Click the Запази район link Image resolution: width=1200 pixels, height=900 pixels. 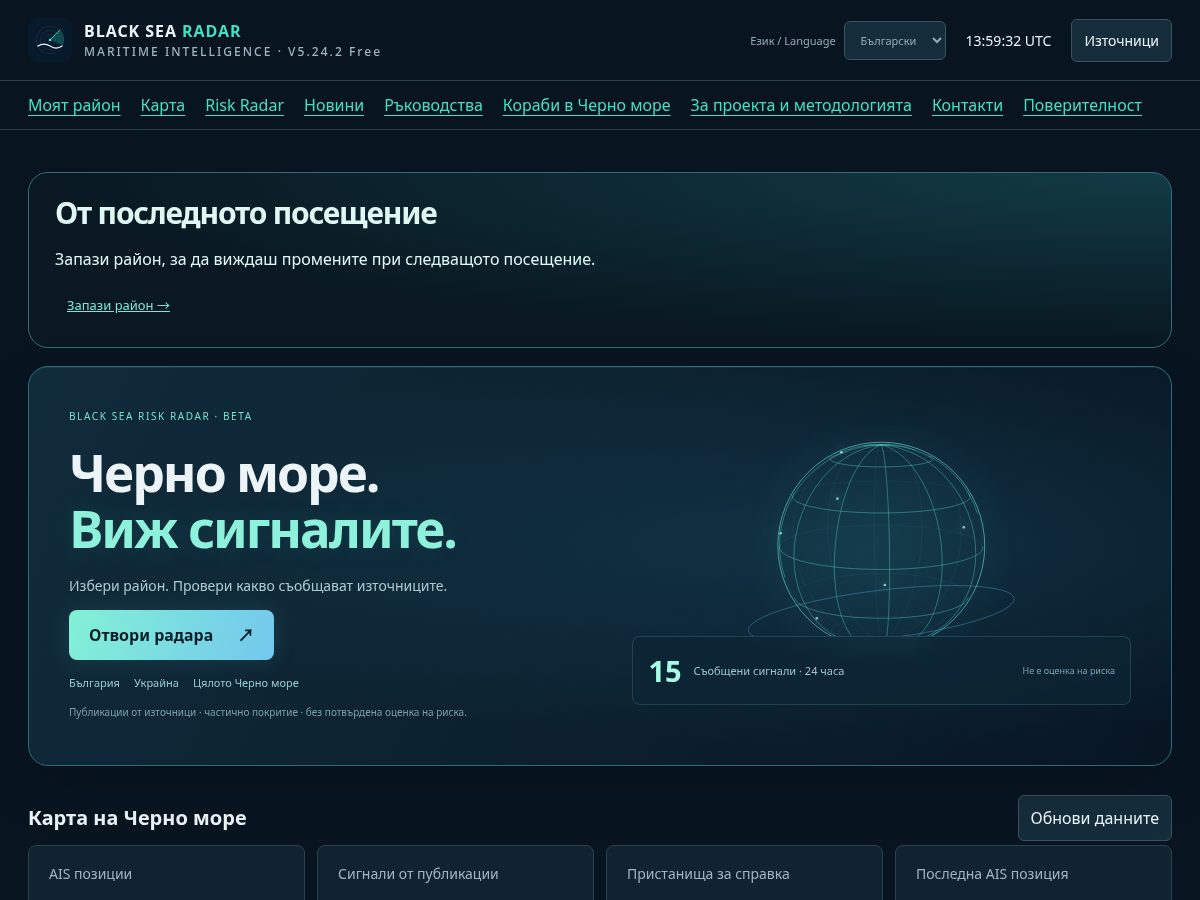coord(118,306)
